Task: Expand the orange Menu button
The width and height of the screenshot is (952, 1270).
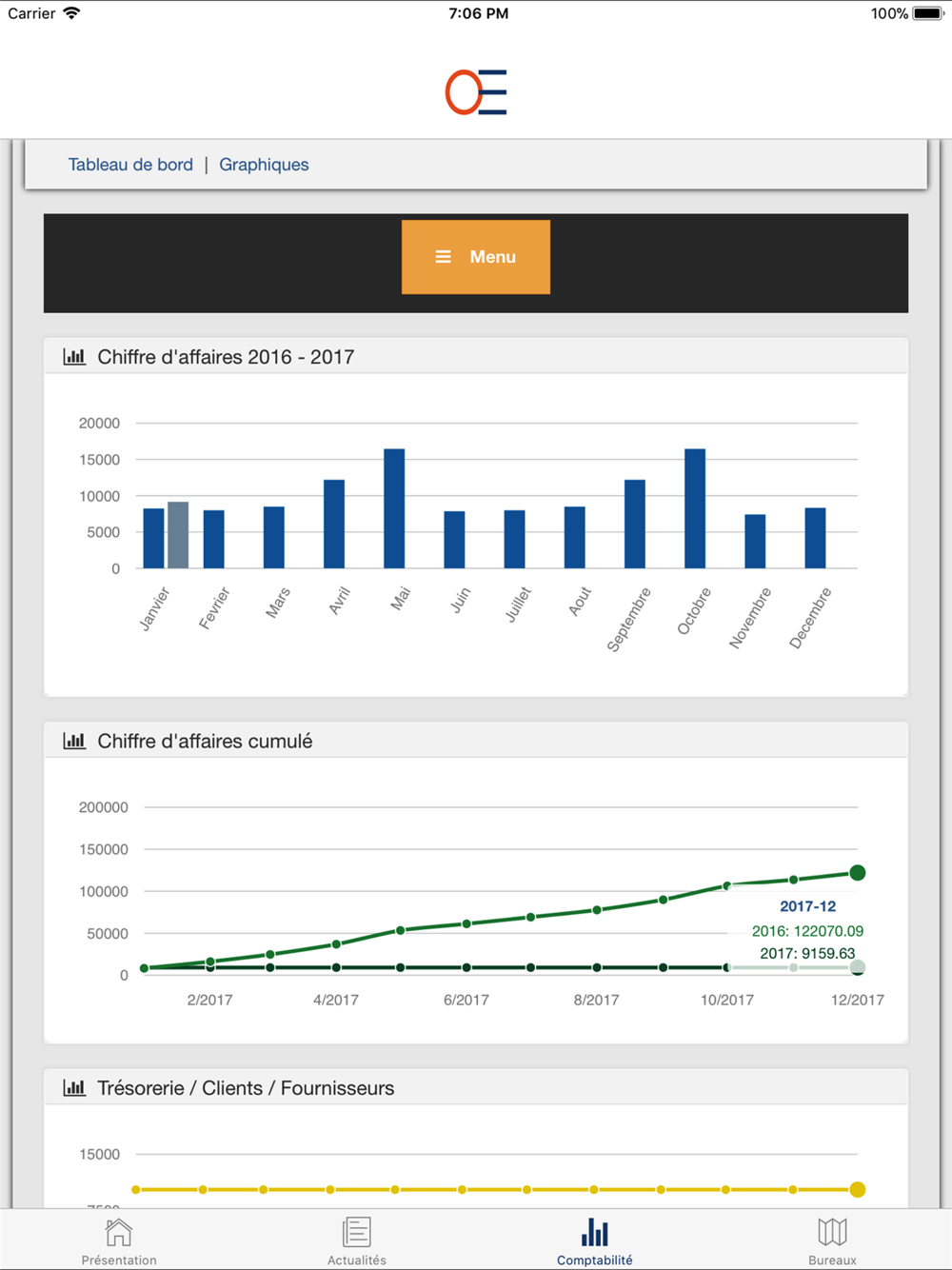Action: coord(476,257)
